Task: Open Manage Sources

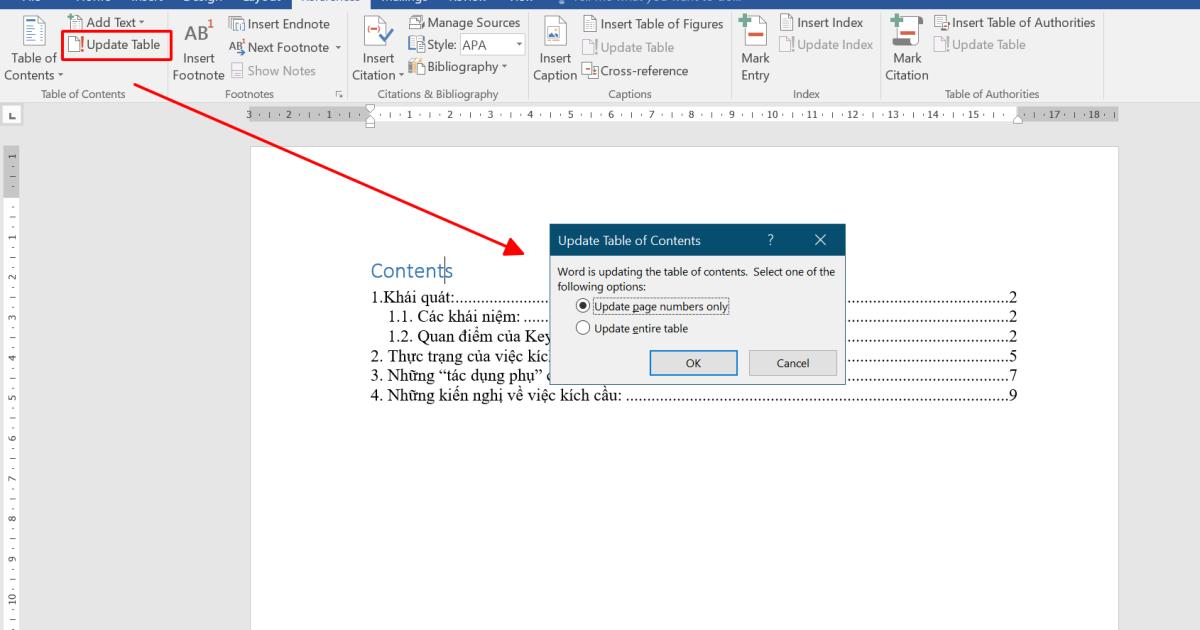Action: pyautogui.click(x=465, y=22)
